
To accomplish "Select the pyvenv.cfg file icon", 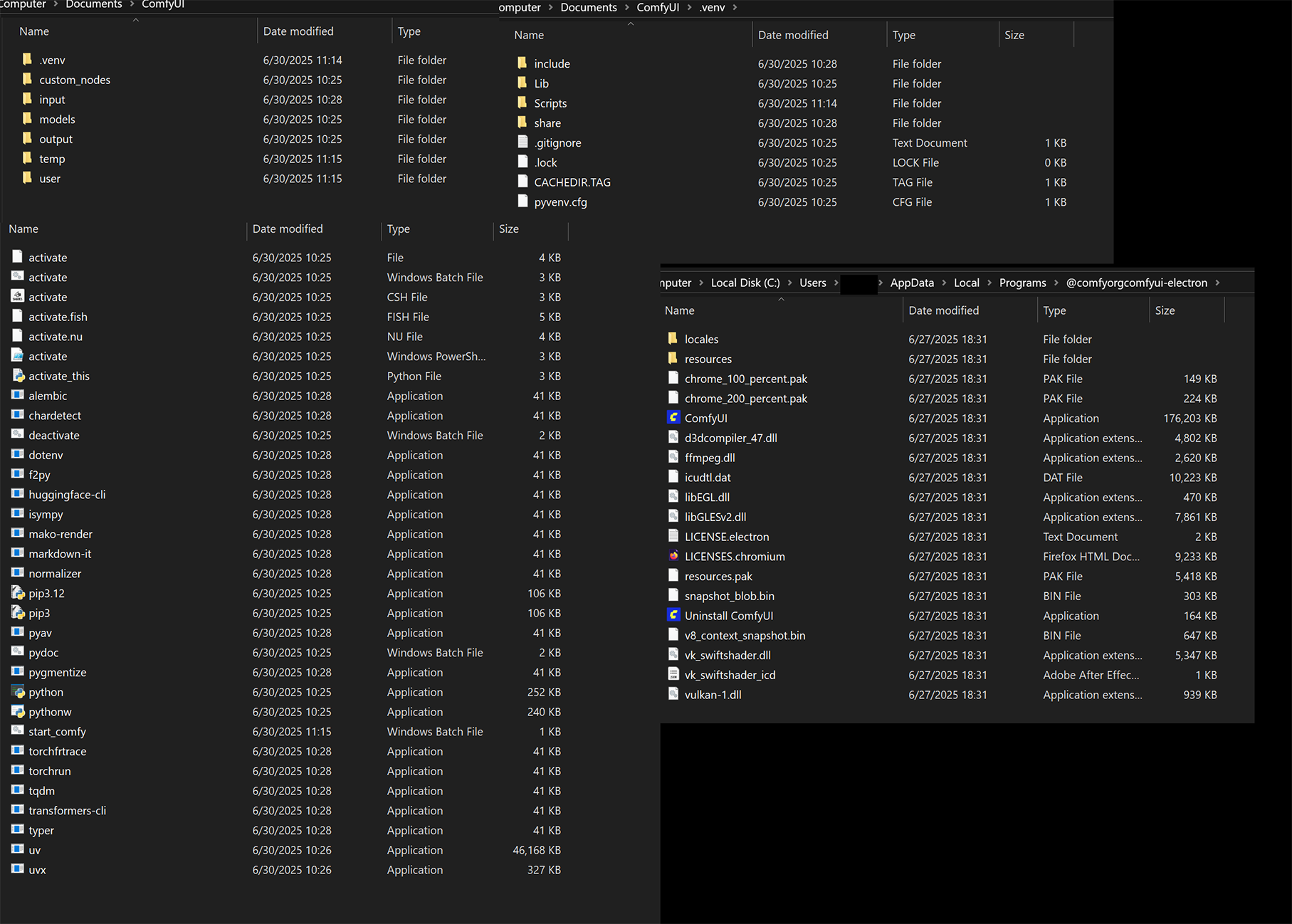I will [x=522, y=201].
